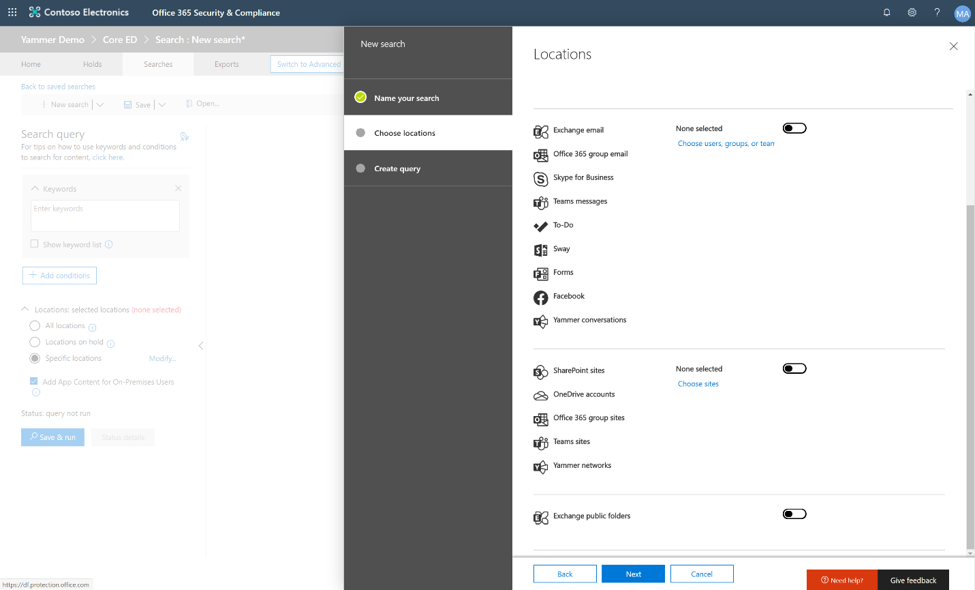The image size is (975, 590).
Task: Select the Exchange email icon
Action: 540,128
